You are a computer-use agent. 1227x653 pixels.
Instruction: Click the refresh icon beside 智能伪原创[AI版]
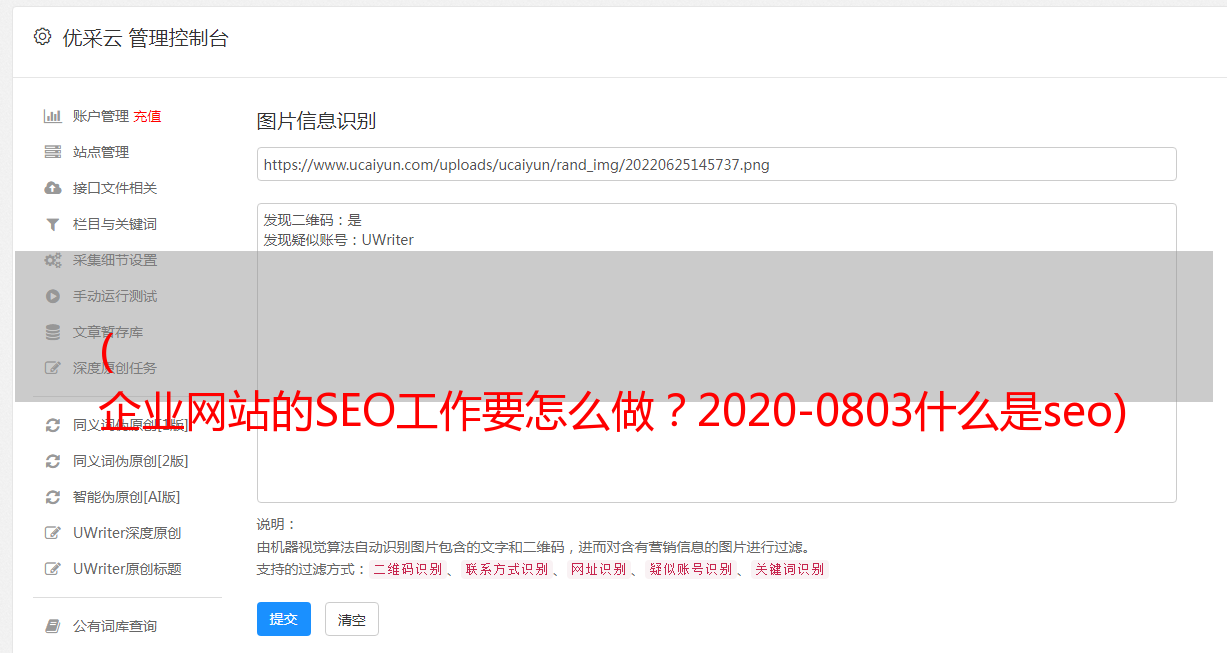click(x=53, y=497)
